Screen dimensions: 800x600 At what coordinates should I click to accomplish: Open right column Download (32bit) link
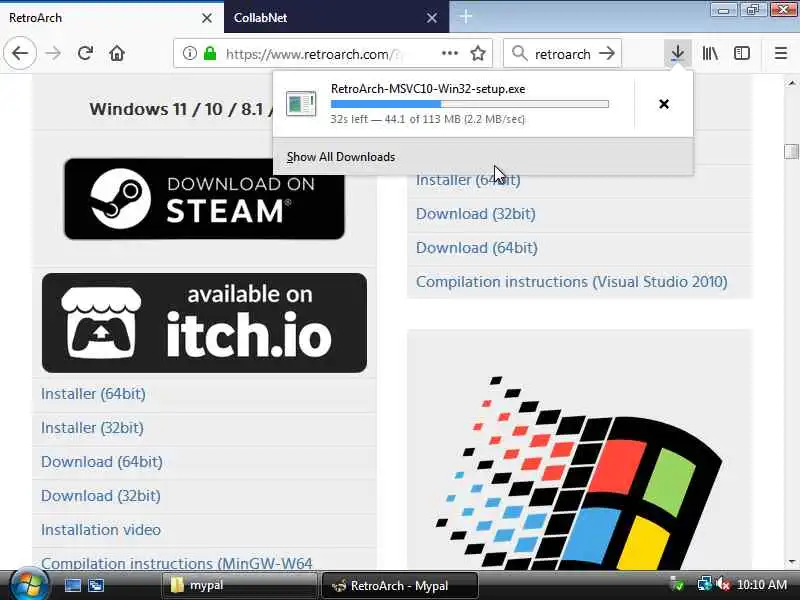(x=476, y=214)
